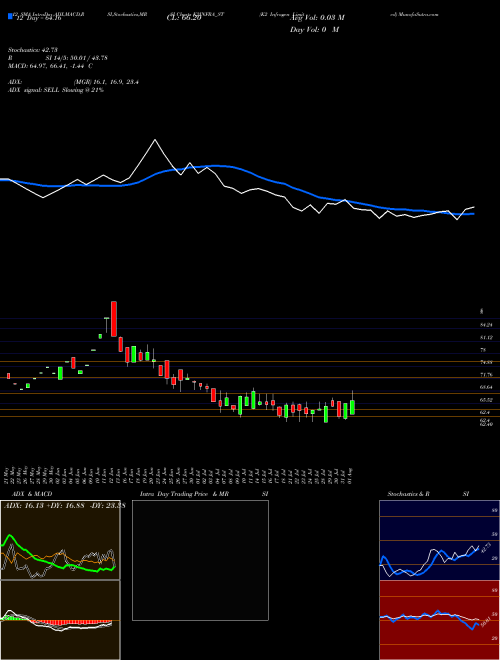Viewport: 500px width, 660px height.
Task: Click the '(MGR) 16.1, 16.9, 23.4' ADX values
Action: pos(106,82)
